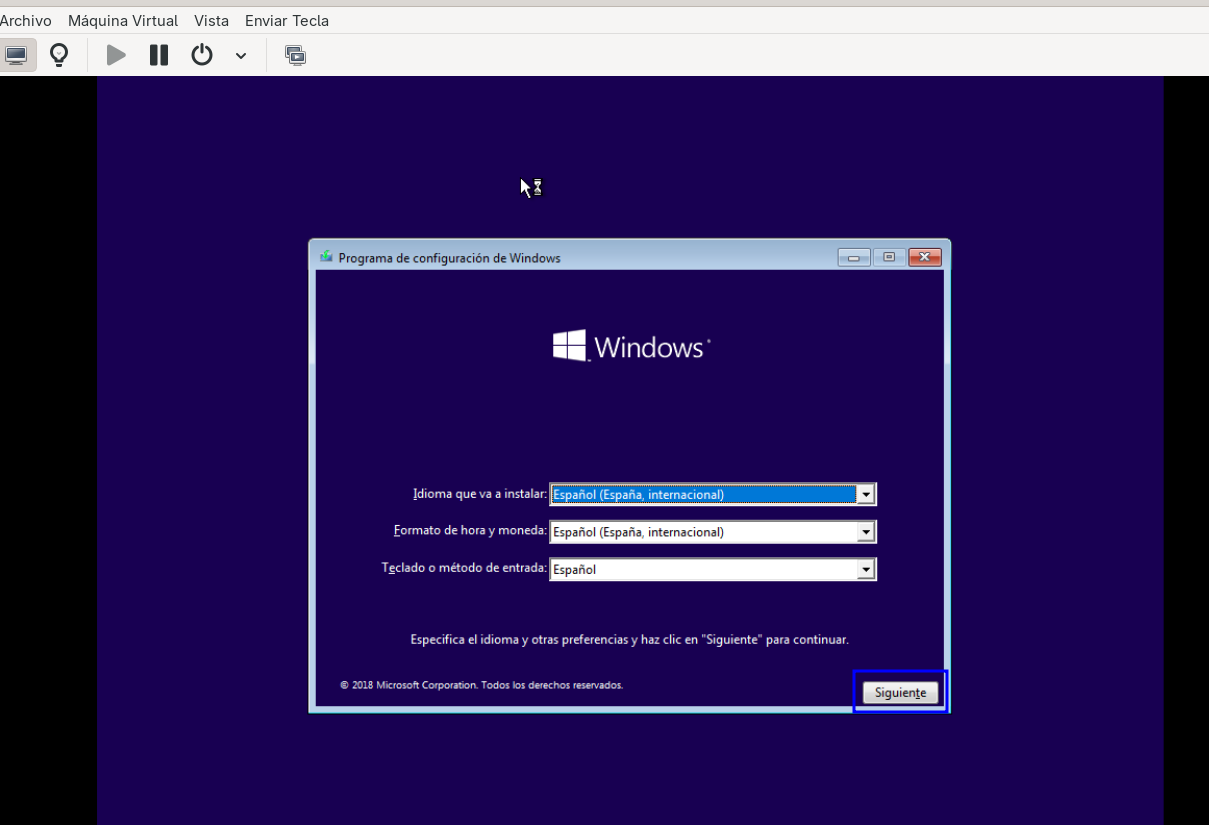Expand shutdown options arrow in toolbar

click(241, 56)
